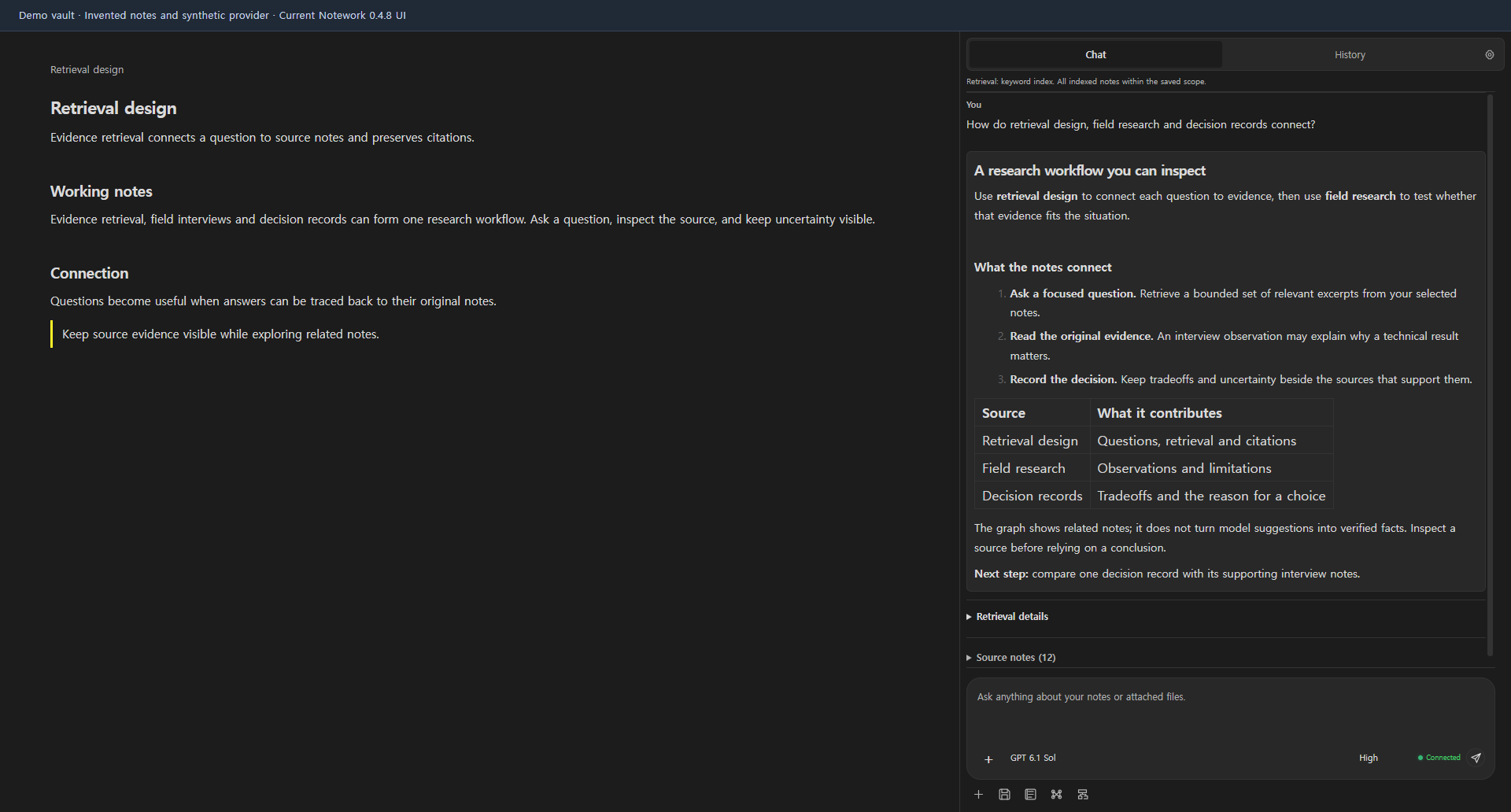Click the Retrieval design table cell

click(1032, 441)
